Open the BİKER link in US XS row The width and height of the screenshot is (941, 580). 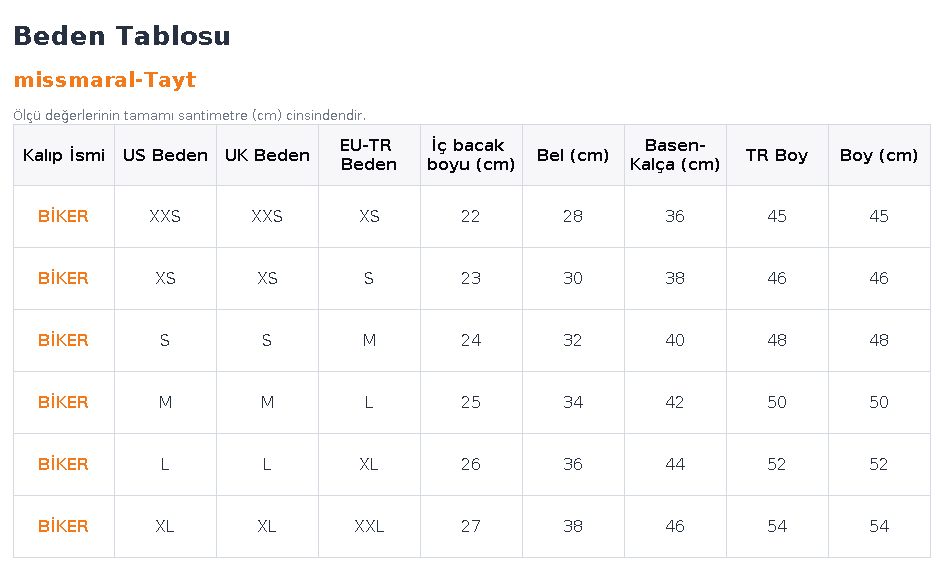63,278
